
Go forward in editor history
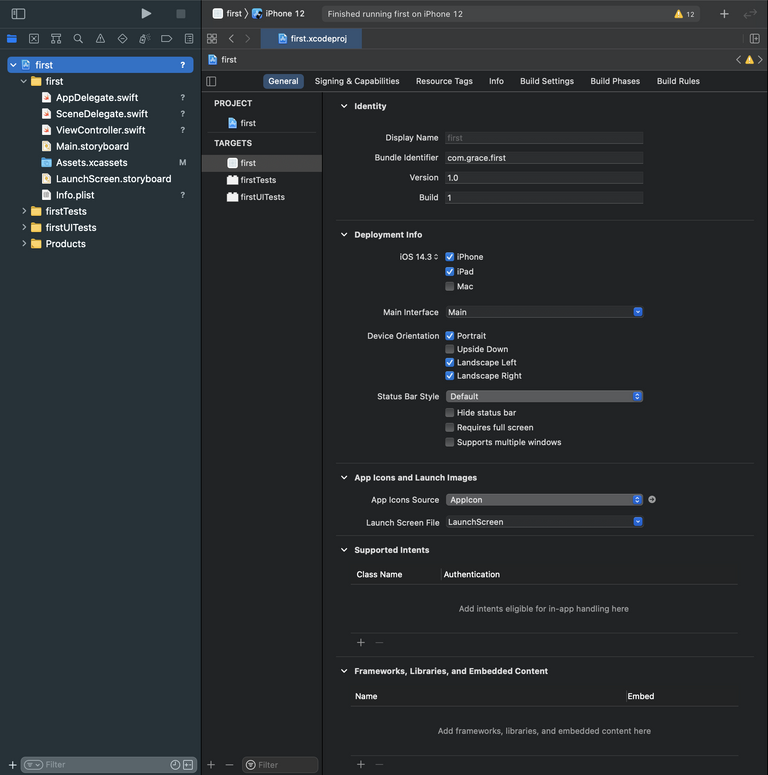[248, 39]
